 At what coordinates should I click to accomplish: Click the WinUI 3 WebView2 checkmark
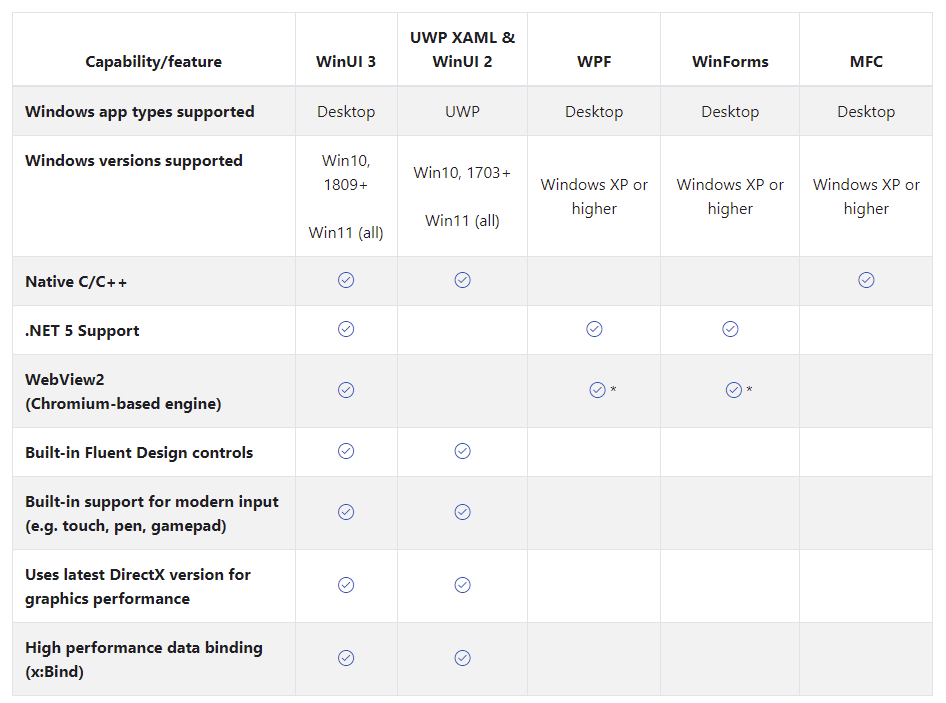[346, 390]
